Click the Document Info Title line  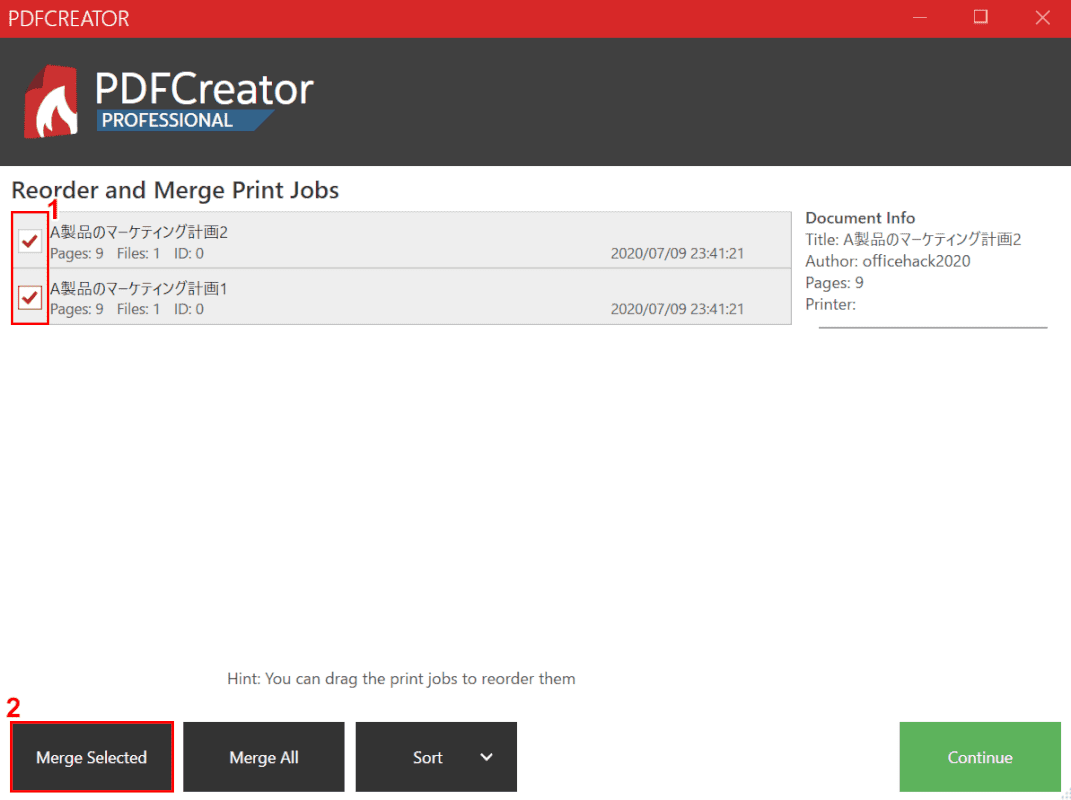pos(913,239)
